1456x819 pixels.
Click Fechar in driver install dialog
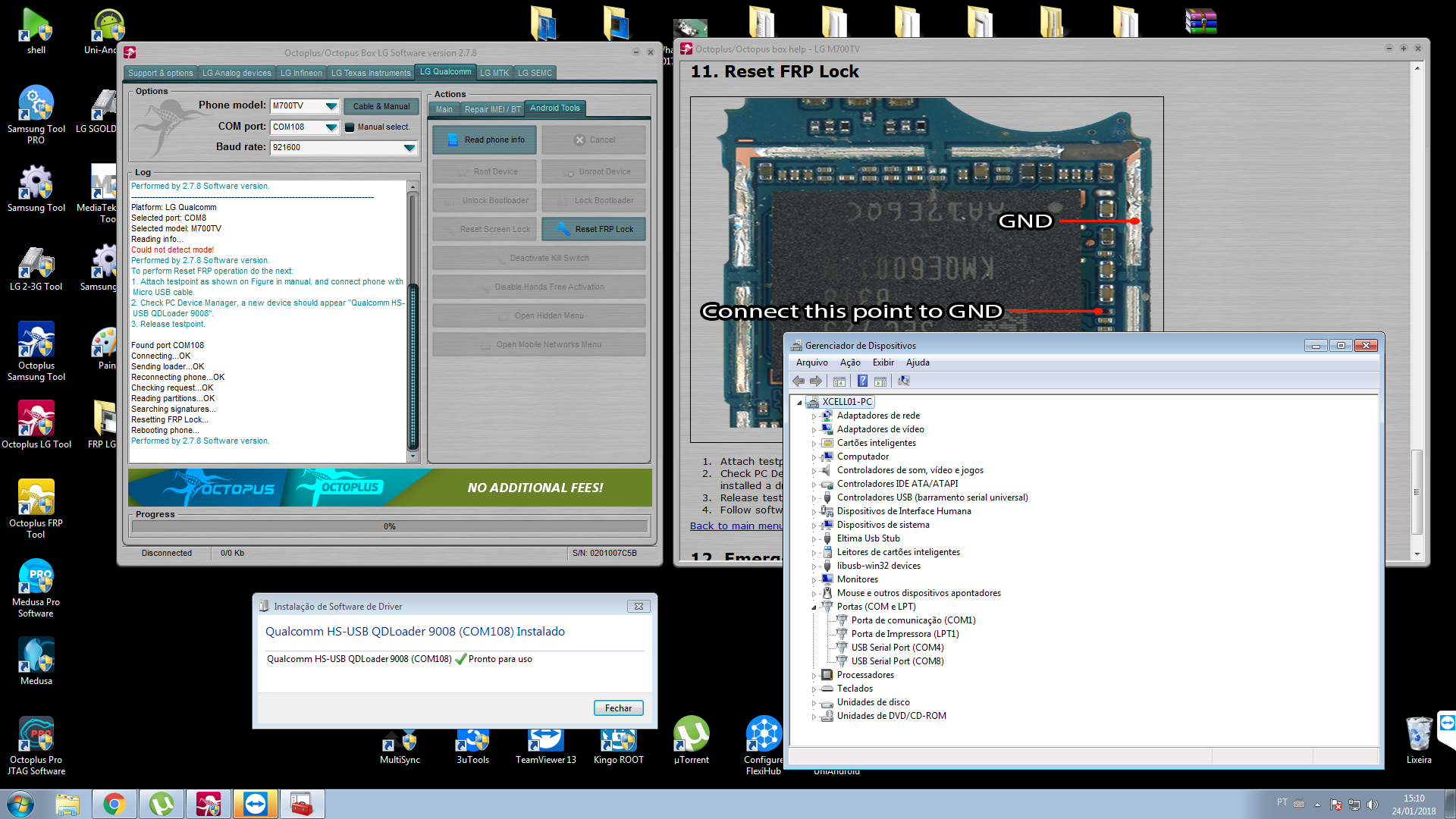(618, 708)
